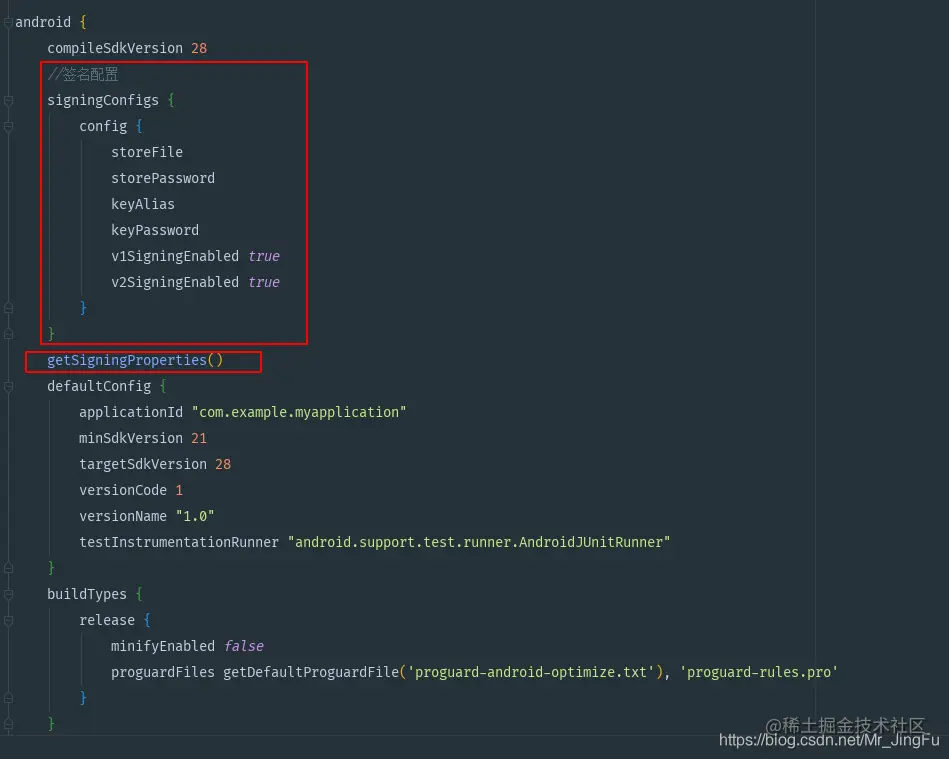This screenshot has width=949, height=759.
Task: Collapse the release block fold marker
Action: [x=8, y=620]
